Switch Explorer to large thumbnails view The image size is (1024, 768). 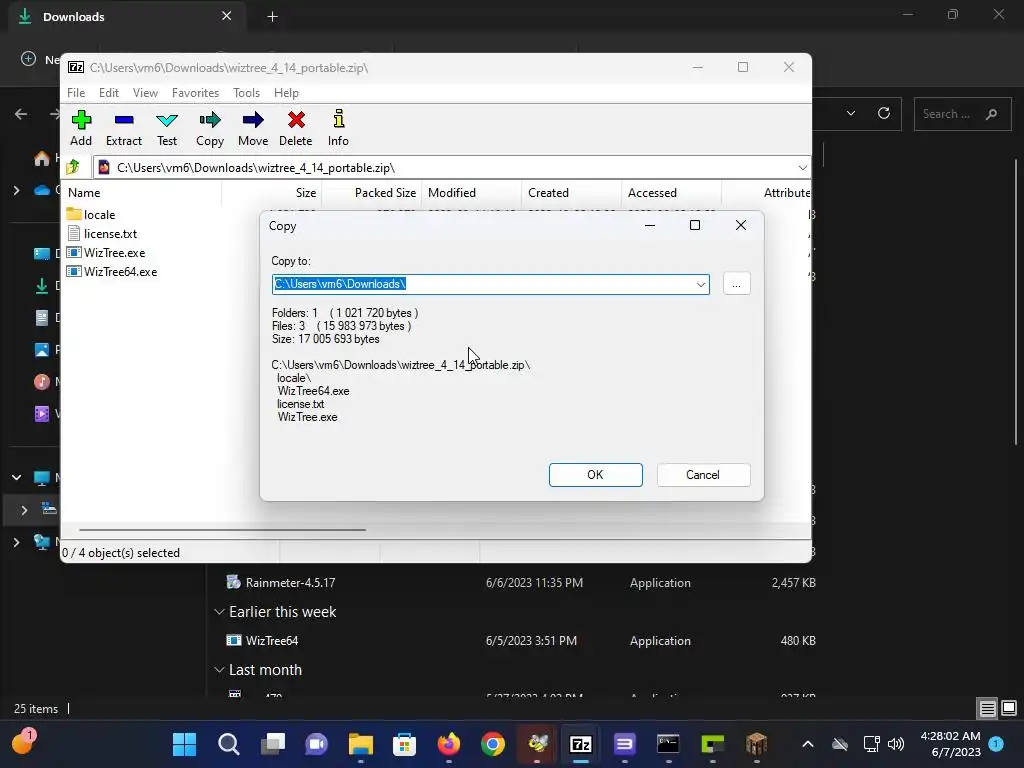click(x=1008, y=709)
